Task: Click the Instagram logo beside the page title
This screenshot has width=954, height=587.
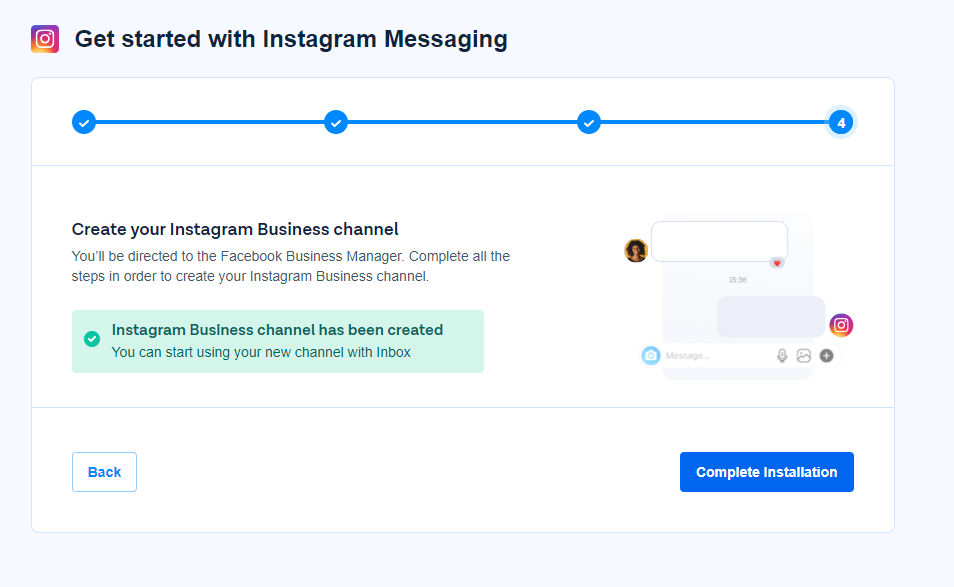Action: (45, 39)
